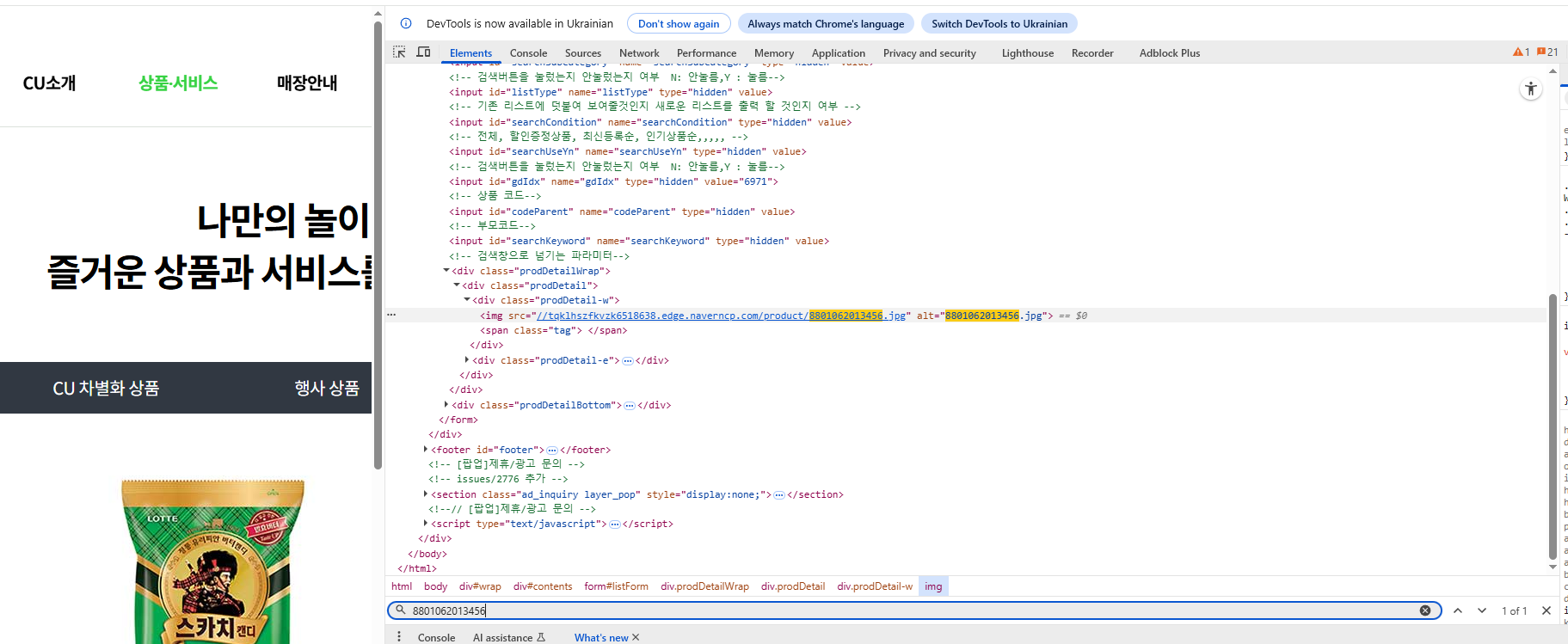The image size is (1568, 644).
Task: Open the Sources panel tab
Action: point(583,53)
